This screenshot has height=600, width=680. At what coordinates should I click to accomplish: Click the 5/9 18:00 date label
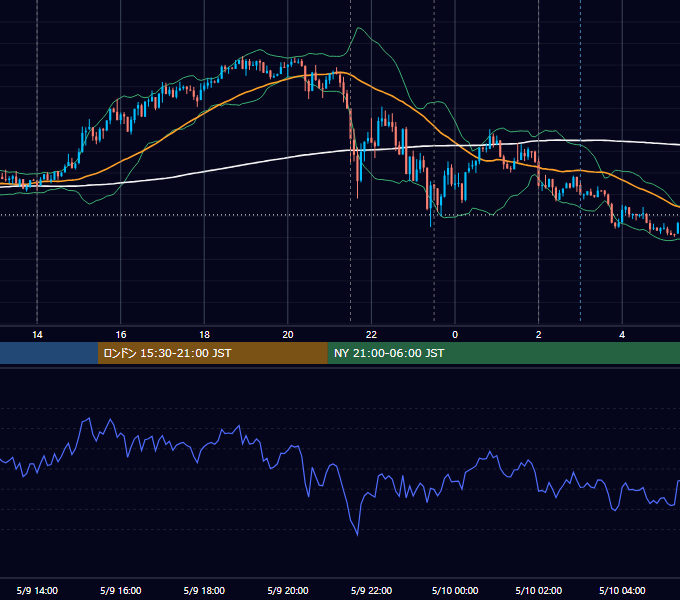[204, 590]
